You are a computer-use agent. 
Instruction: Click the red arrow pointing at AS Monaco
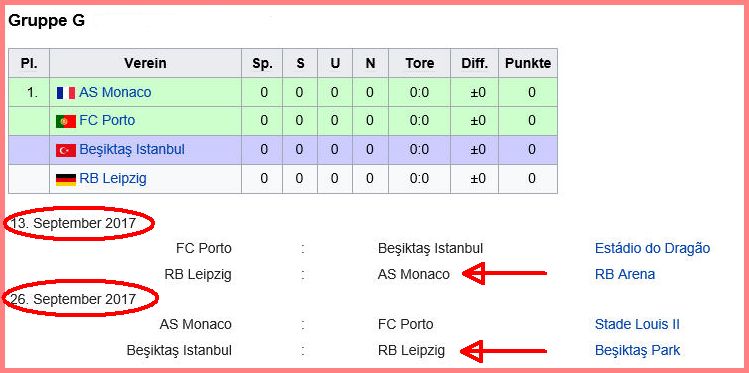click(505, 273)
